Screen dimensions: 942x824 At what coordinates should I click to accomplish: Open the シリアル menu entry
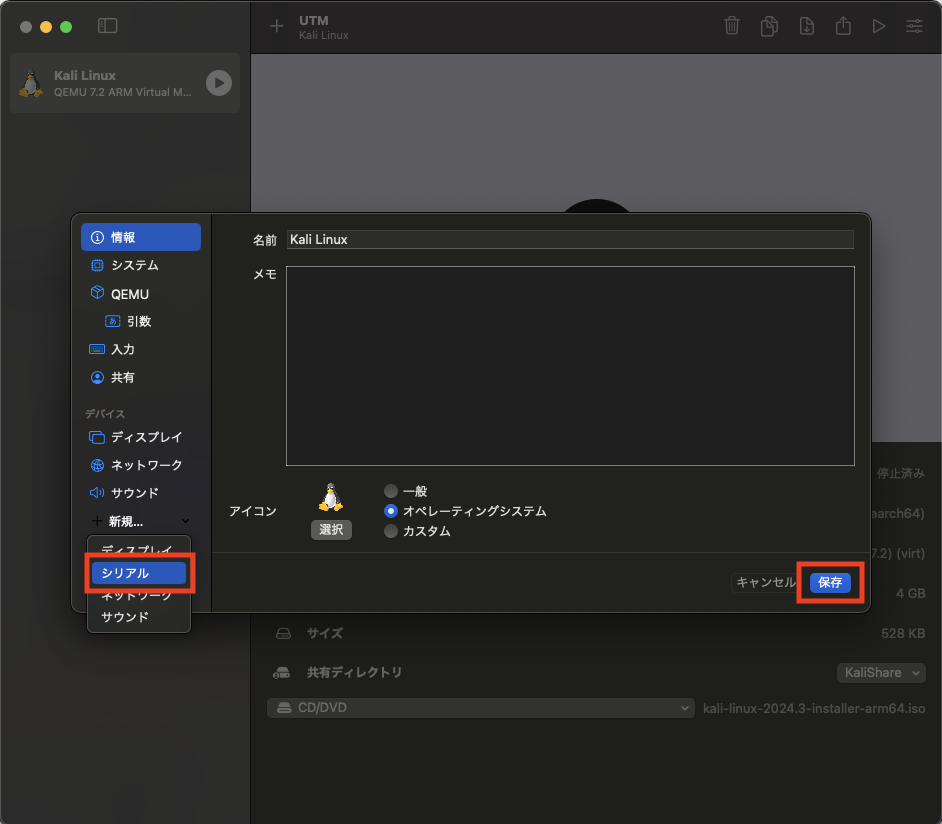pyautogui.click(x=138, y=573)
